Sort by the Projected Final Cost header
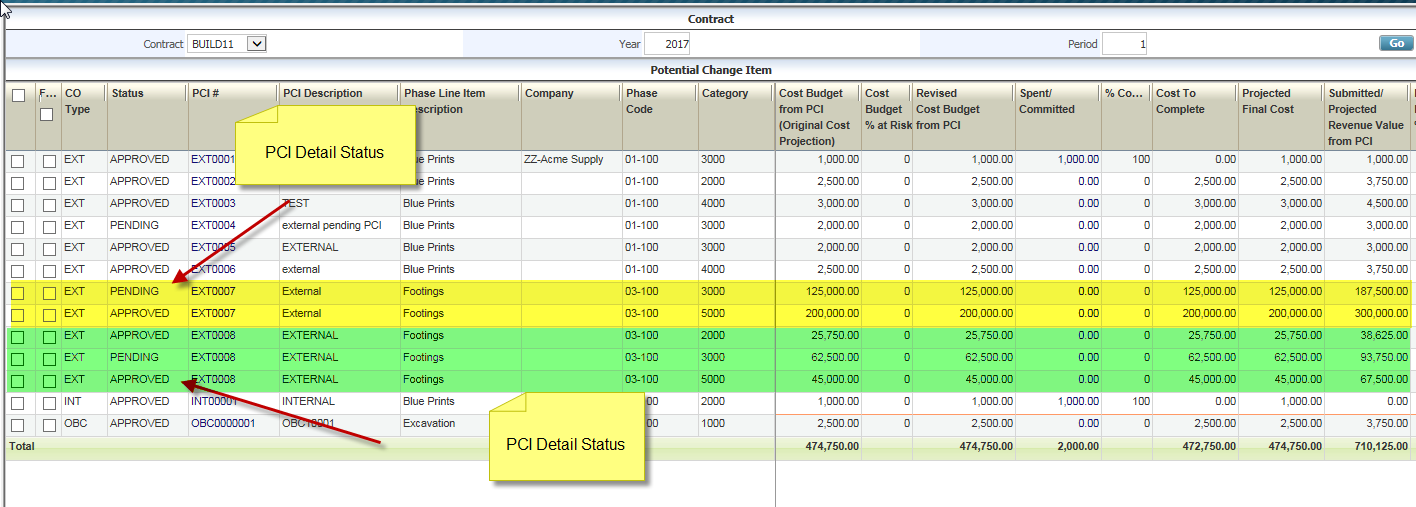Image resolution: width=1416 pixels, height=507 pixels. click(x=1267, y=101)
